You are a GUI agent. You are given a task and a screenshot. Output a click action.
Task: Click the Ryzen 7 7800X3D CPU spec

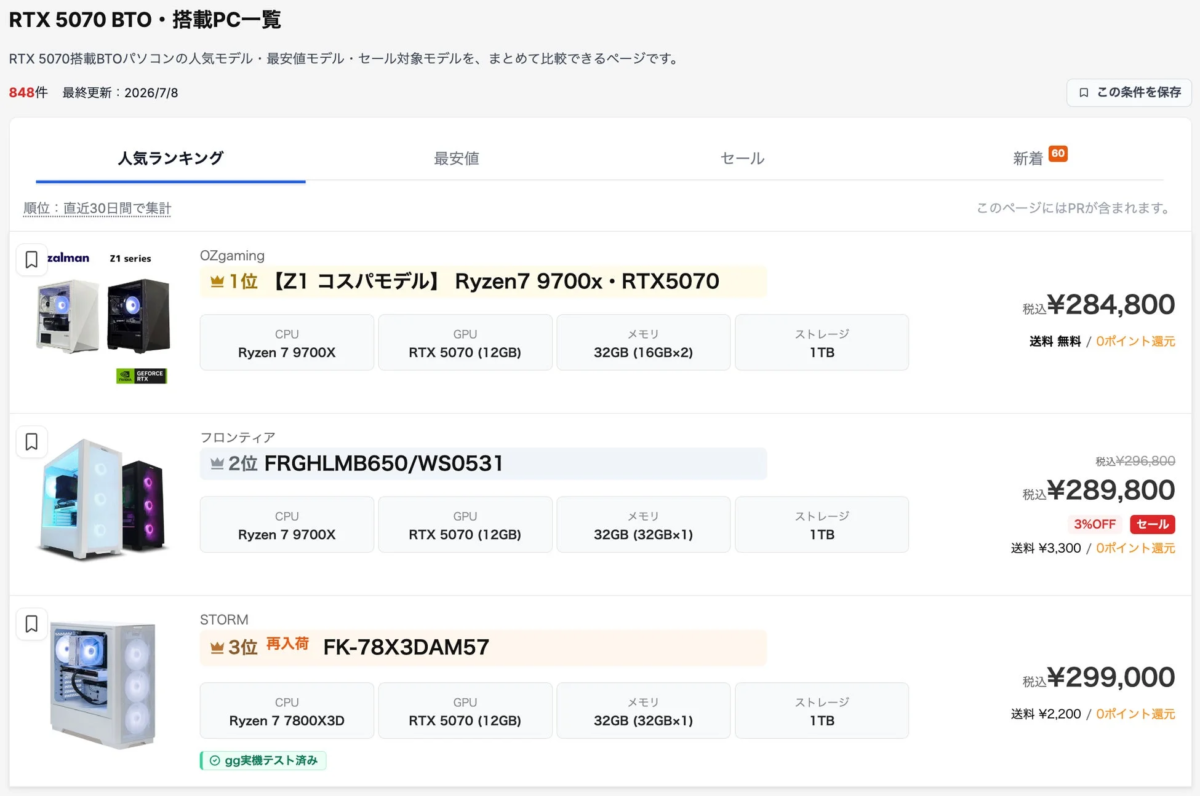click(x=287, y=711)
